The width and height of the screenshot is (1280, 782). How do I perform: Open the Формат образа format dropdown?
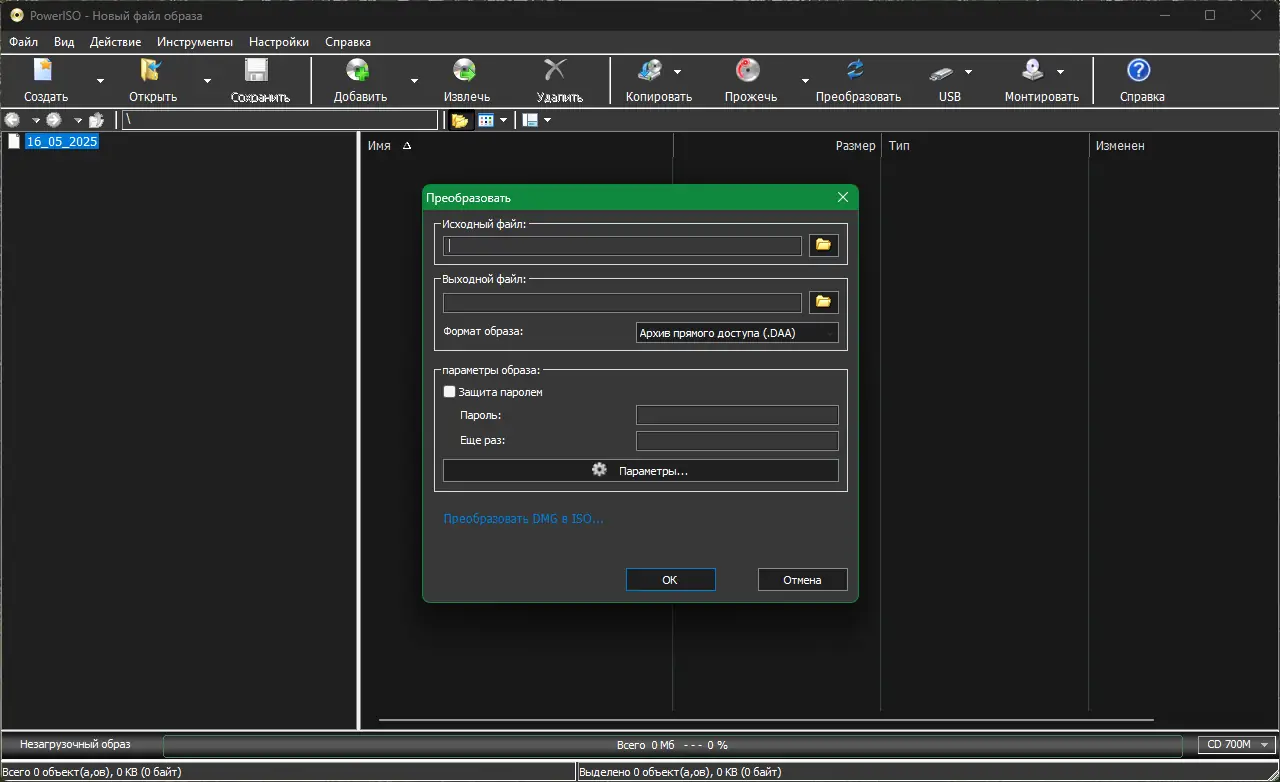pyautogui.click(x=737, y=333)
